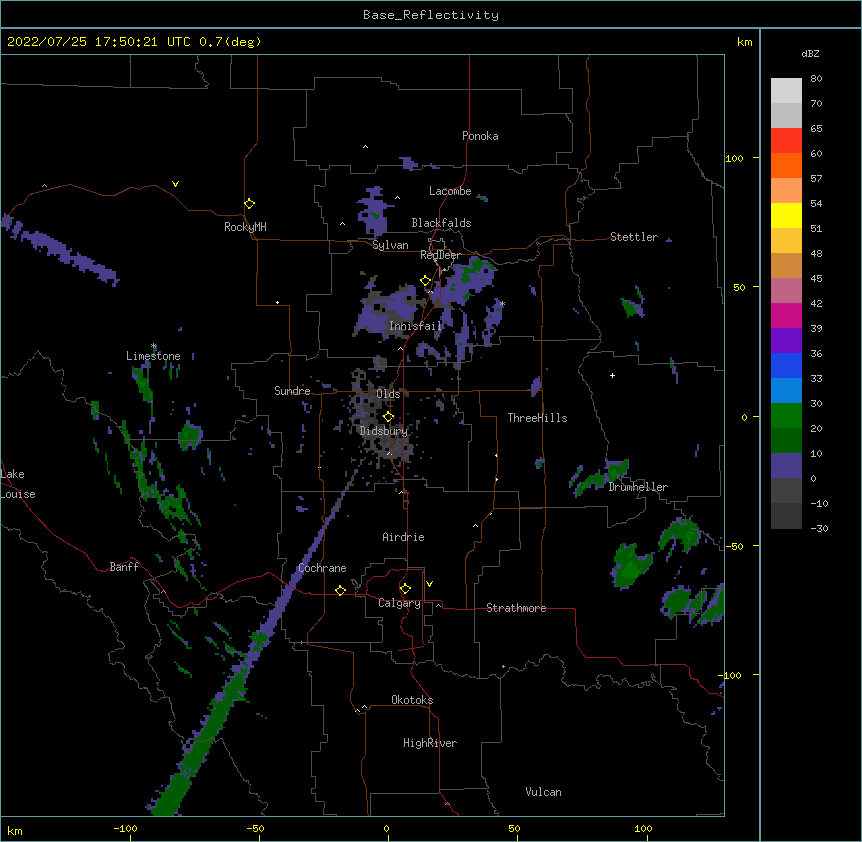
Task: Click the Strathmore label
Action: [x=516, y=608]
